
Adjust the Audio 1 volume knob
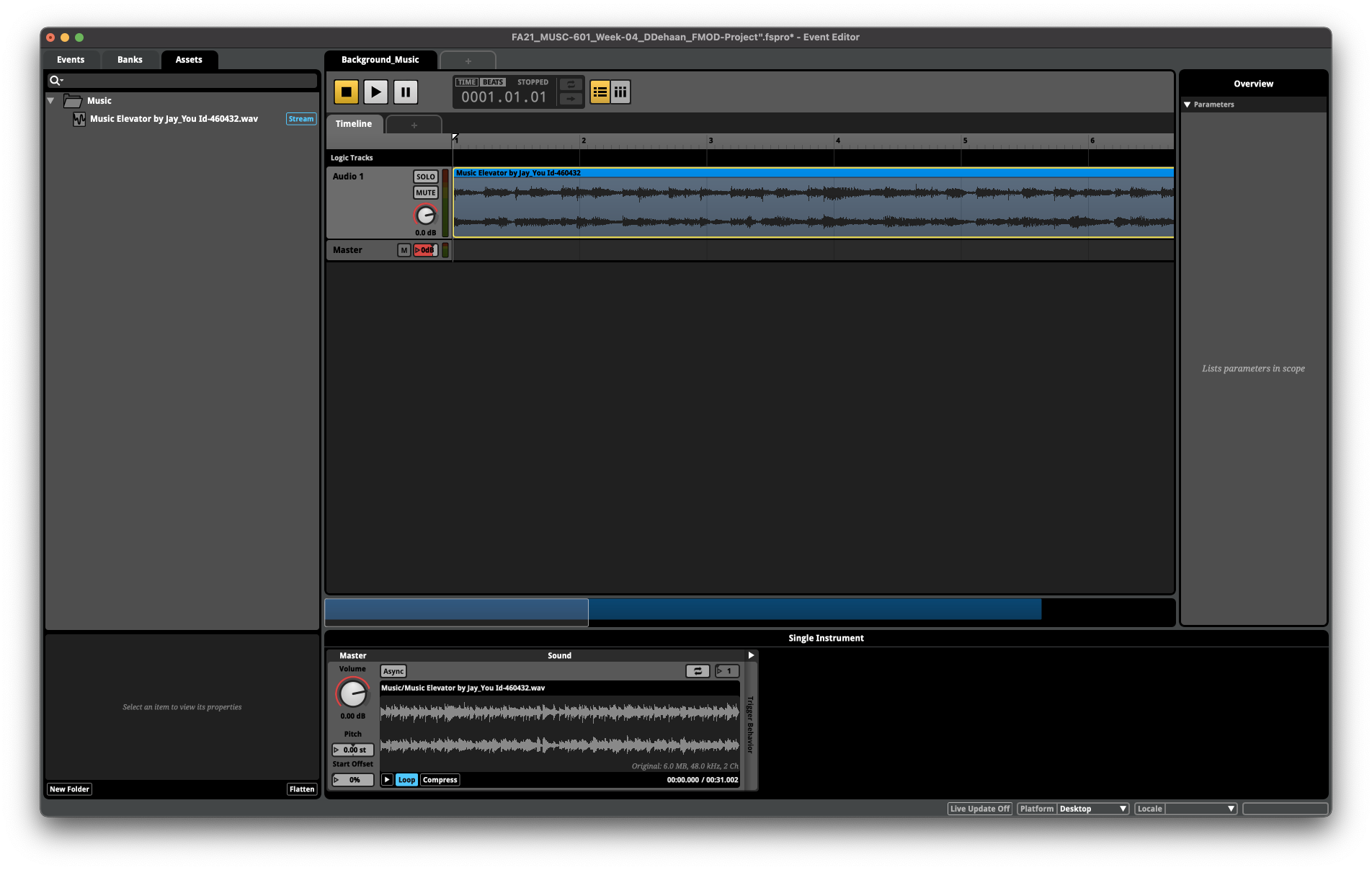(x=425, y=216)
